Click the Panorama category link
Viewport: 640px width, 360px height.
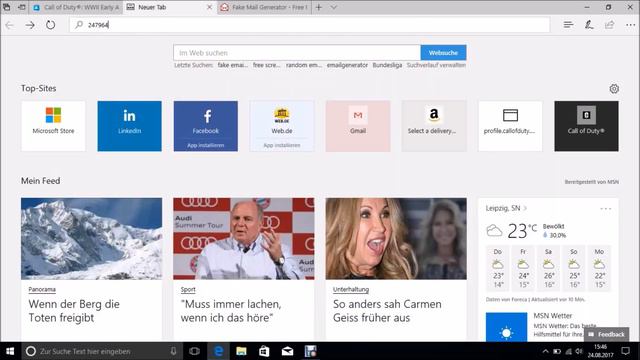pyautogui.click(x=42, y=289)
